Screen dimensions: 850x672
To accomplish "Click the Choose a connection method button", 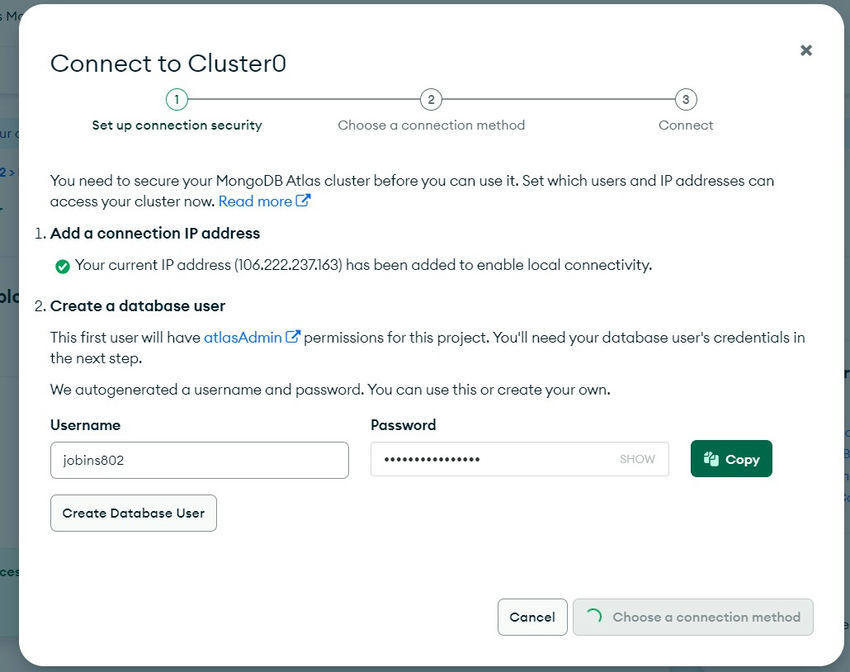I will tap(706, 617).
